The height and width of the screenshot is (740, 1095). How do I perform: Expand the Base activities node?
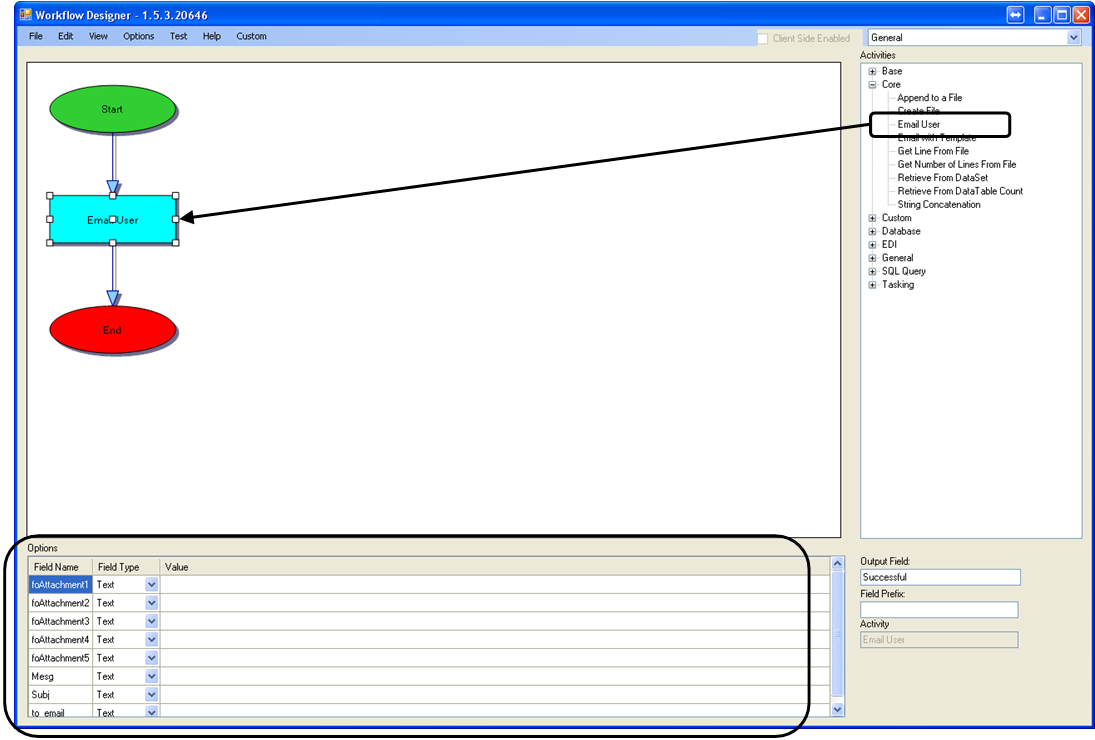pos(872,71)
